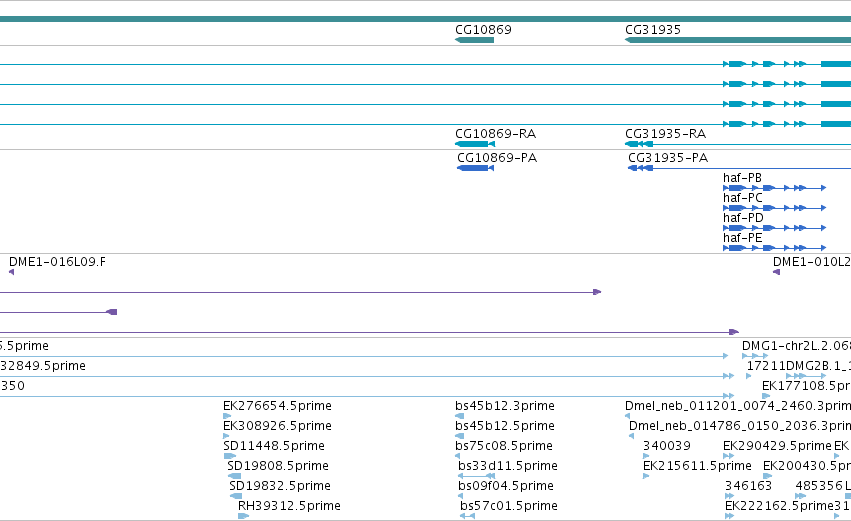
Task: Select the CG10869 gene label
Action: 483,29
